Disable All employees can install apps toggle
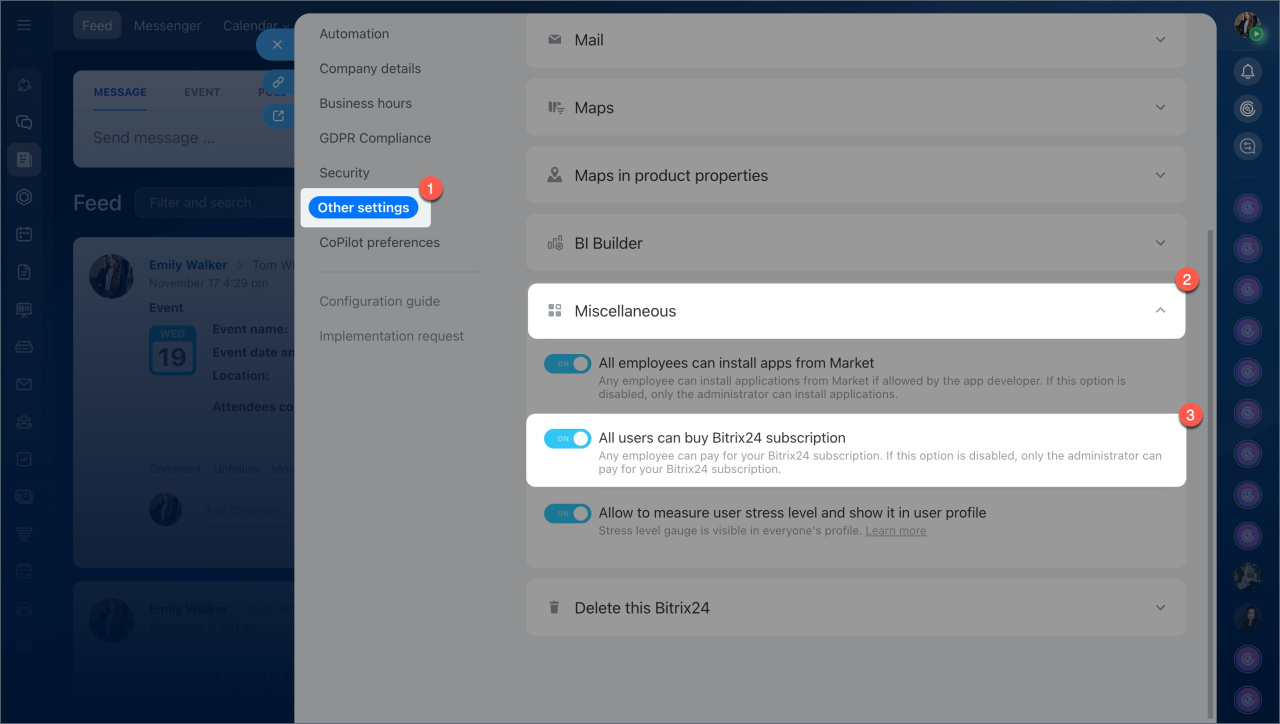Image resolution: width=1280 pixels, height=724 pixels. click(x=567, y=364)
